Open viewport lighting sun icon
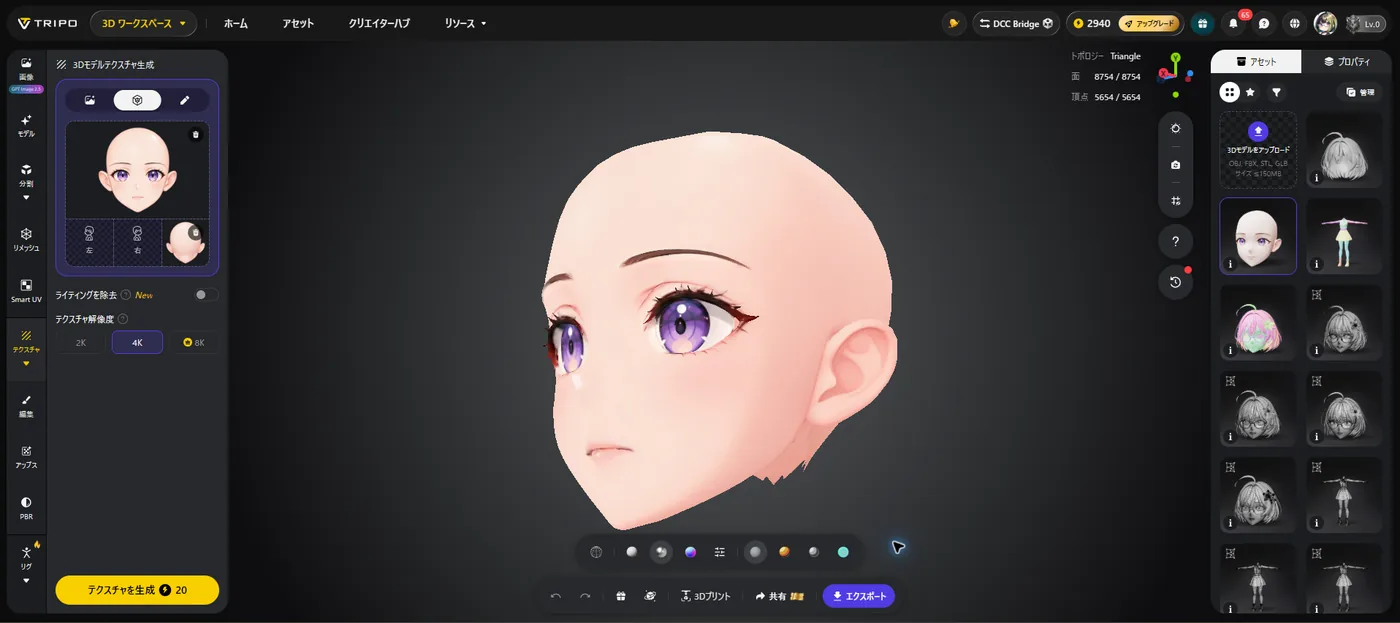Viewport: 1400px width, 623px height. click(1176, 129)
